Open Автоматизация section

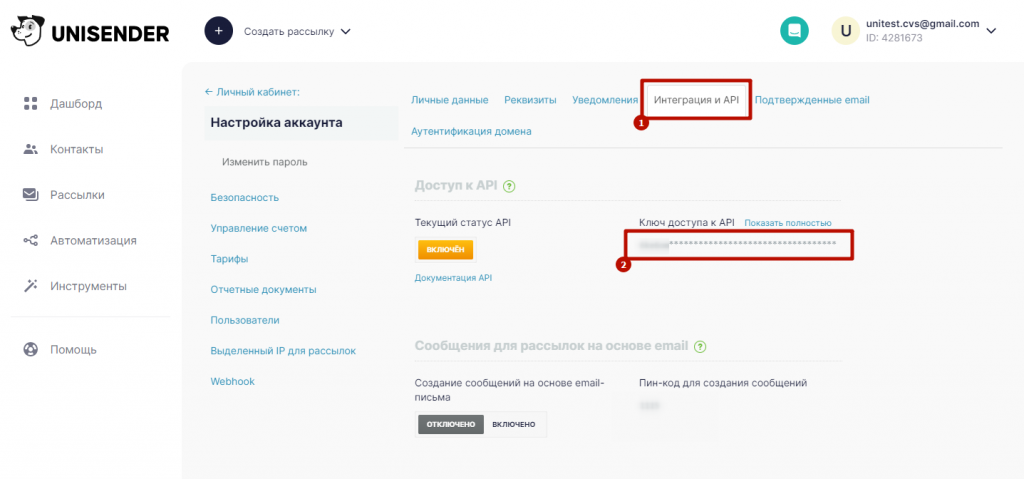[x=93, y=240]
